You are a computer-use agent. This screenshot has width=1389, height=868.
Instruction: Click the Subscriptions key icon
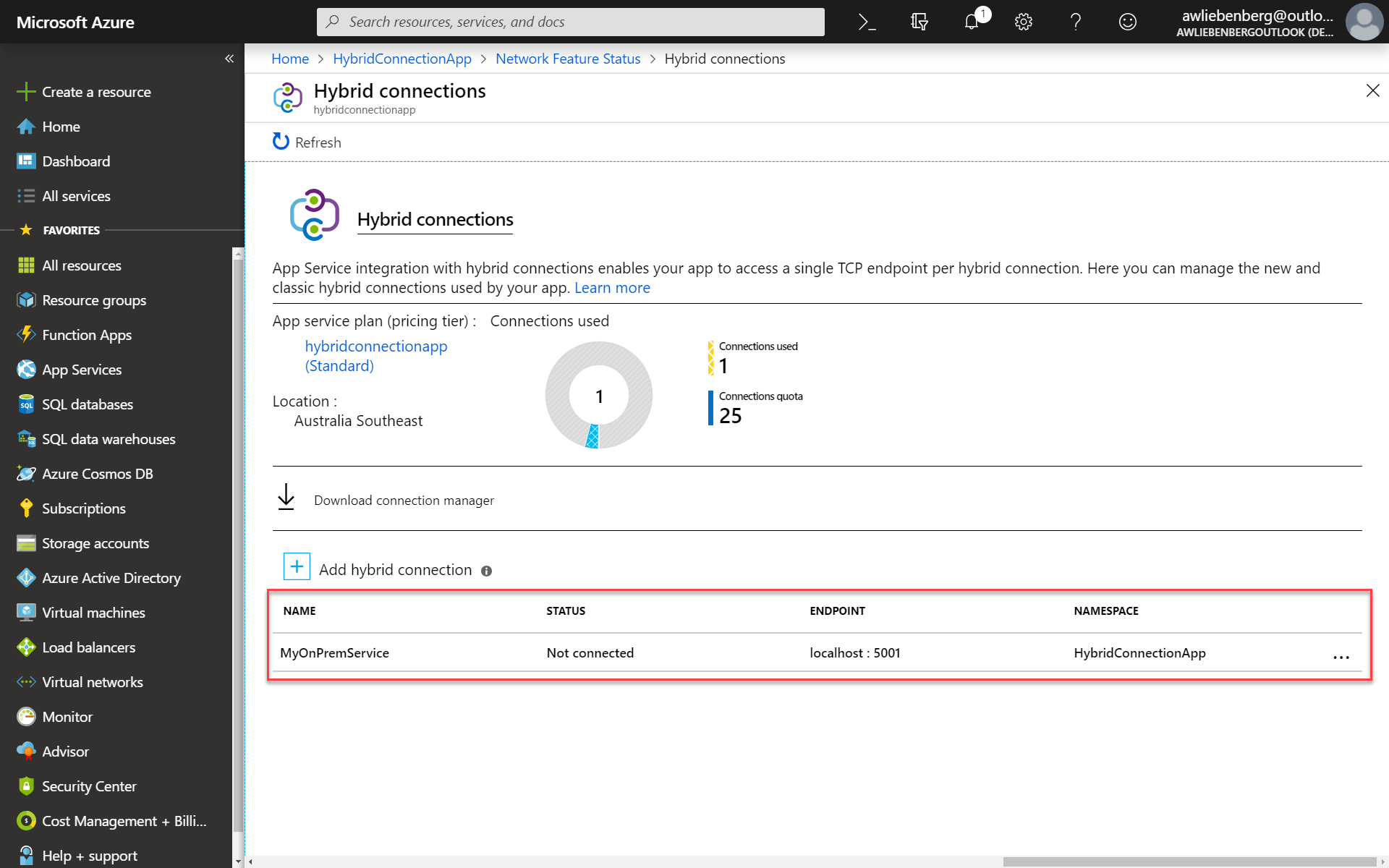(26, 509)
